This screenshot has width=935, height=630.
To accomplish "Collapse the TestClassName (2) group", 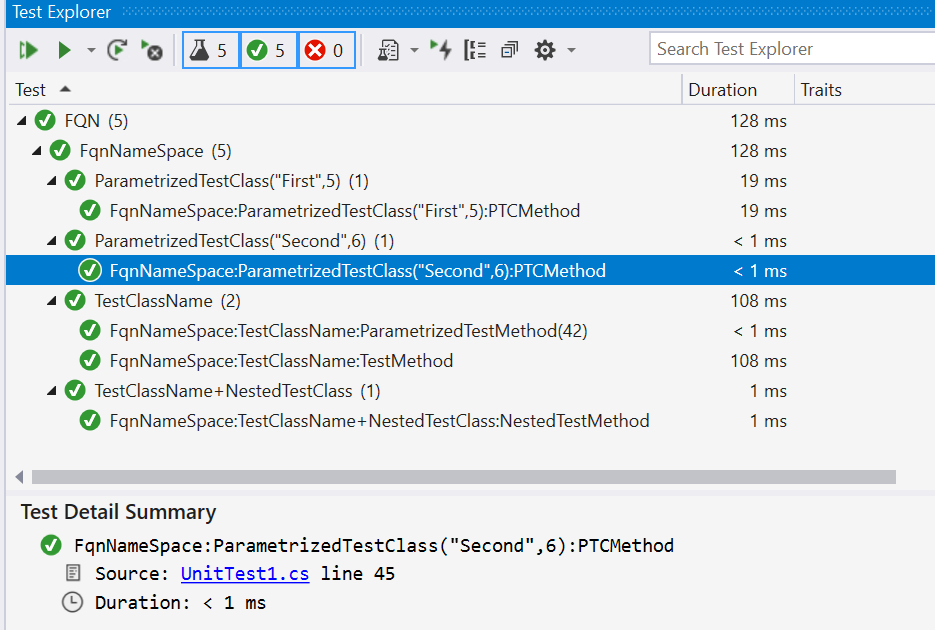I will click(x=52, y=301).
